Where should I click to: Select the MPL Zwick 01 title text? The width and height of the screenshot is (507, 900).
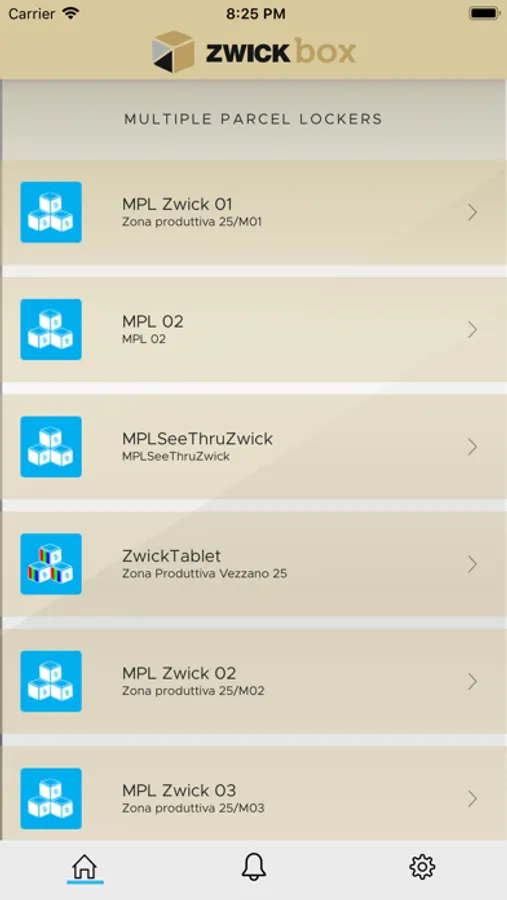[x=177, y=204]
